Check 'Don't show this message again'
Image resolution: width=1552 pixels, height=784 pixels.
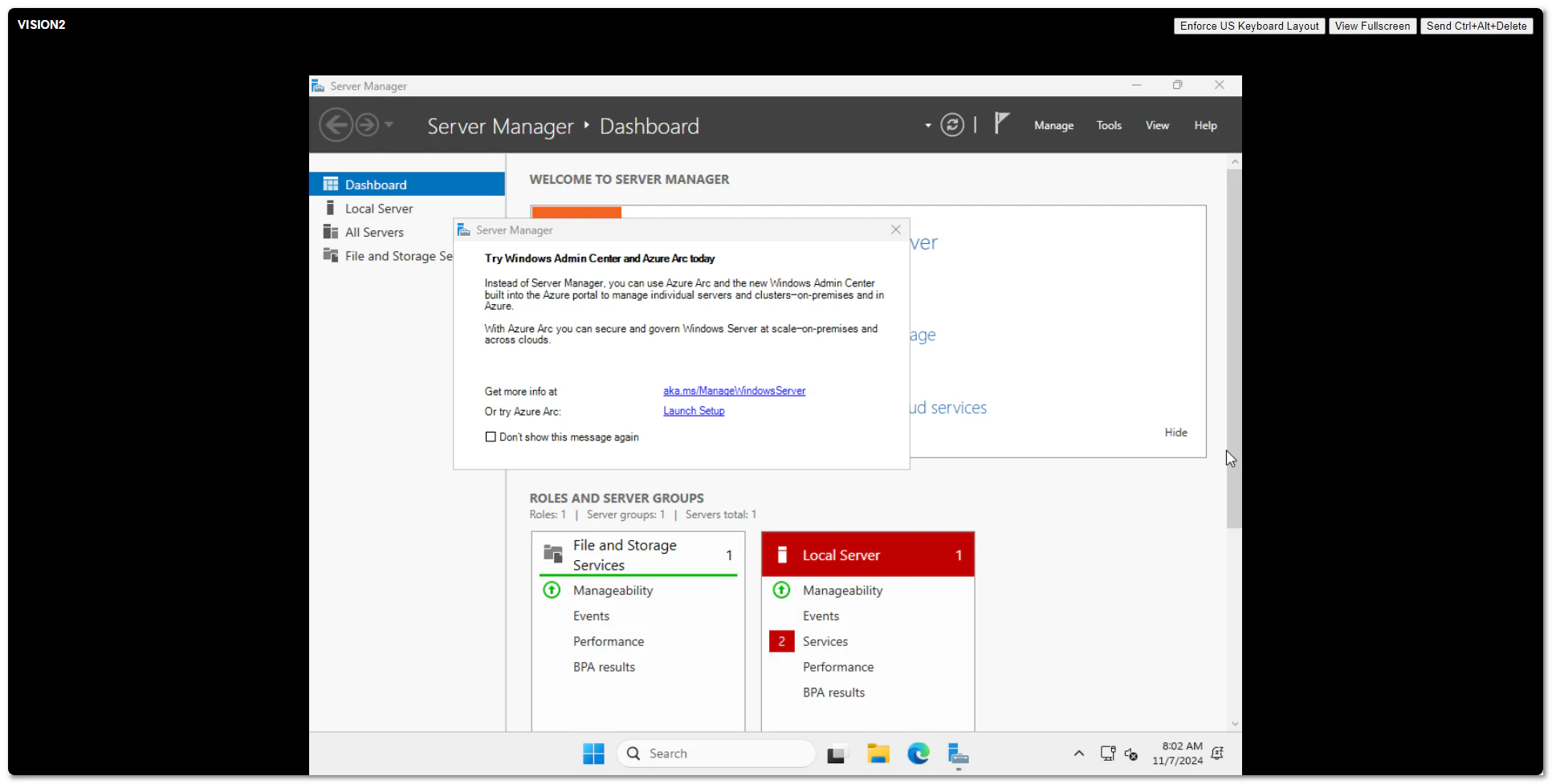click(x=491, y=437)
